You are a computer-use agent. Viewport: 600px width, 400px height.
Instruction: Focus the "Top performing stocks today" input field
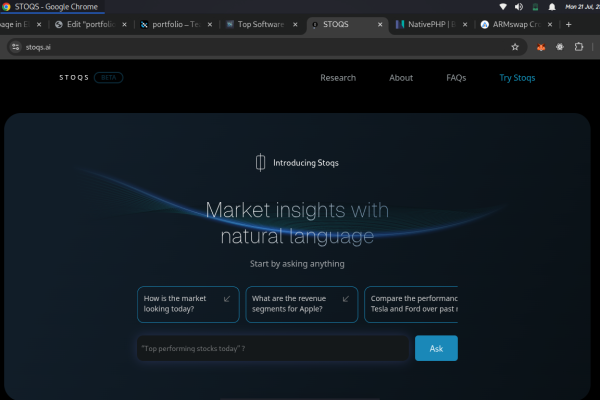pos(272,348)
